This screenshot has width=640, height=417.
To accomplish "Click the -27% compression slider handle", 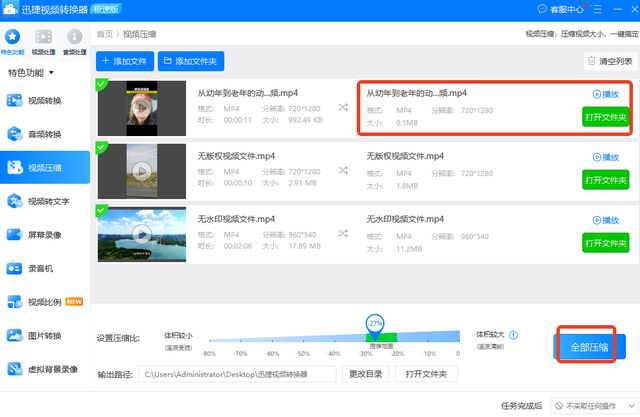I will click(375, 325).
